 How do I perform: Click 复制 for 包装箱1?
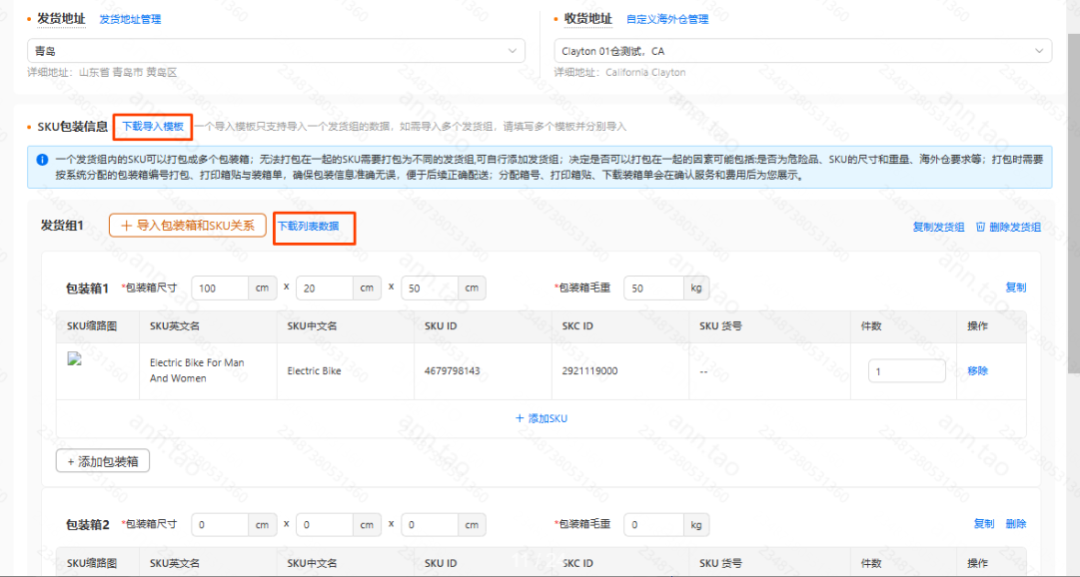(1015, 287)
